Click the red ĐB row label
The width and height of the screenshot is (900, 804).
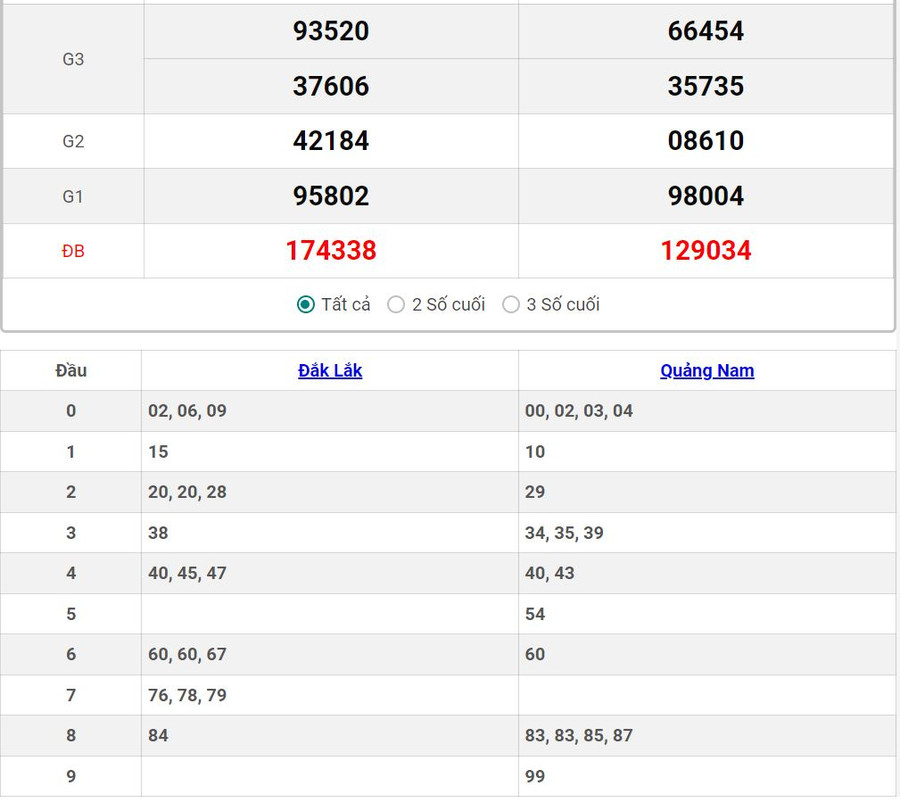(x=73, y=252)
